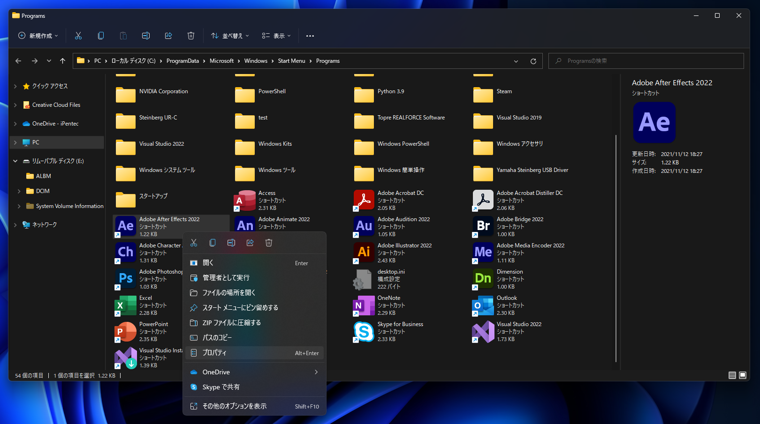Switch to large thumbnails view in status bar
760x424 pixels.
742,375
